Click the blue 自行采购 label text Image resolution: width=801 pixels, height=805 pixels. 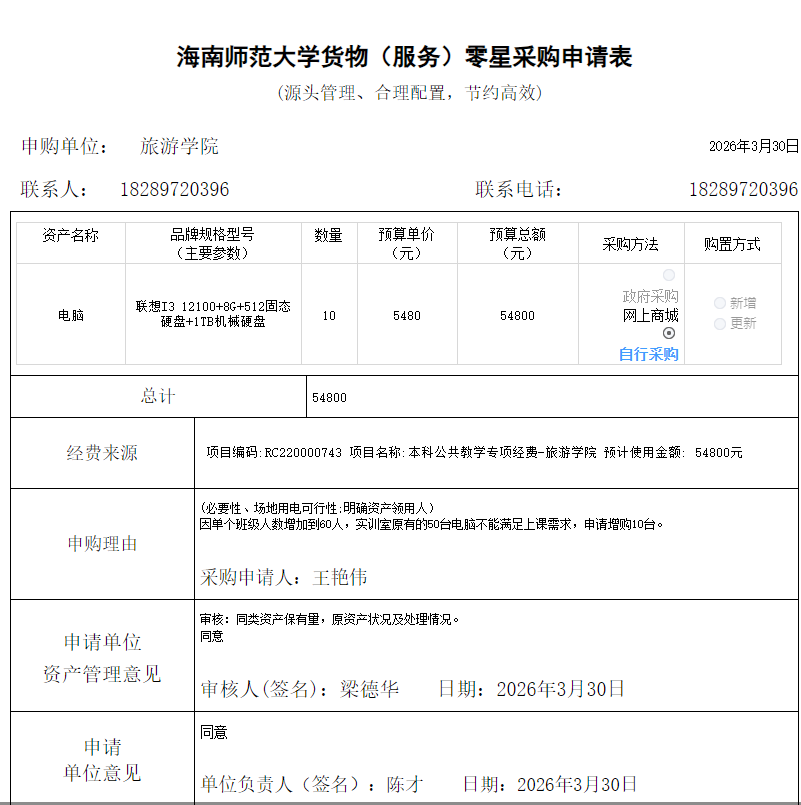coord(649,354)
